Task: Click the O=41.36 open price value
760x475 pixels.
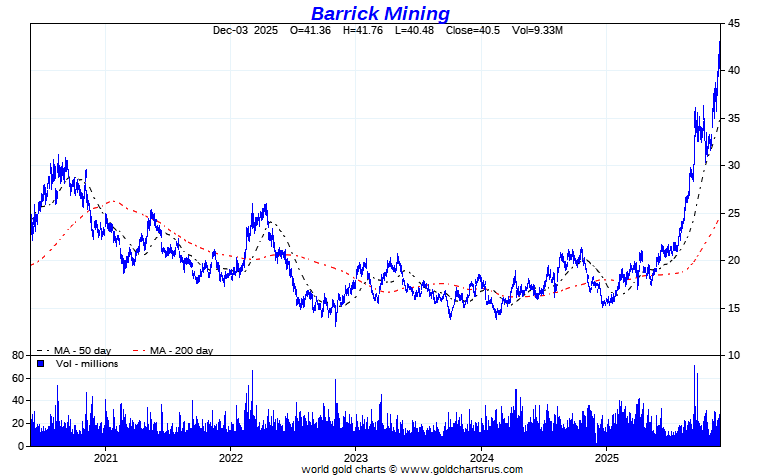Action: click(310, 31)
